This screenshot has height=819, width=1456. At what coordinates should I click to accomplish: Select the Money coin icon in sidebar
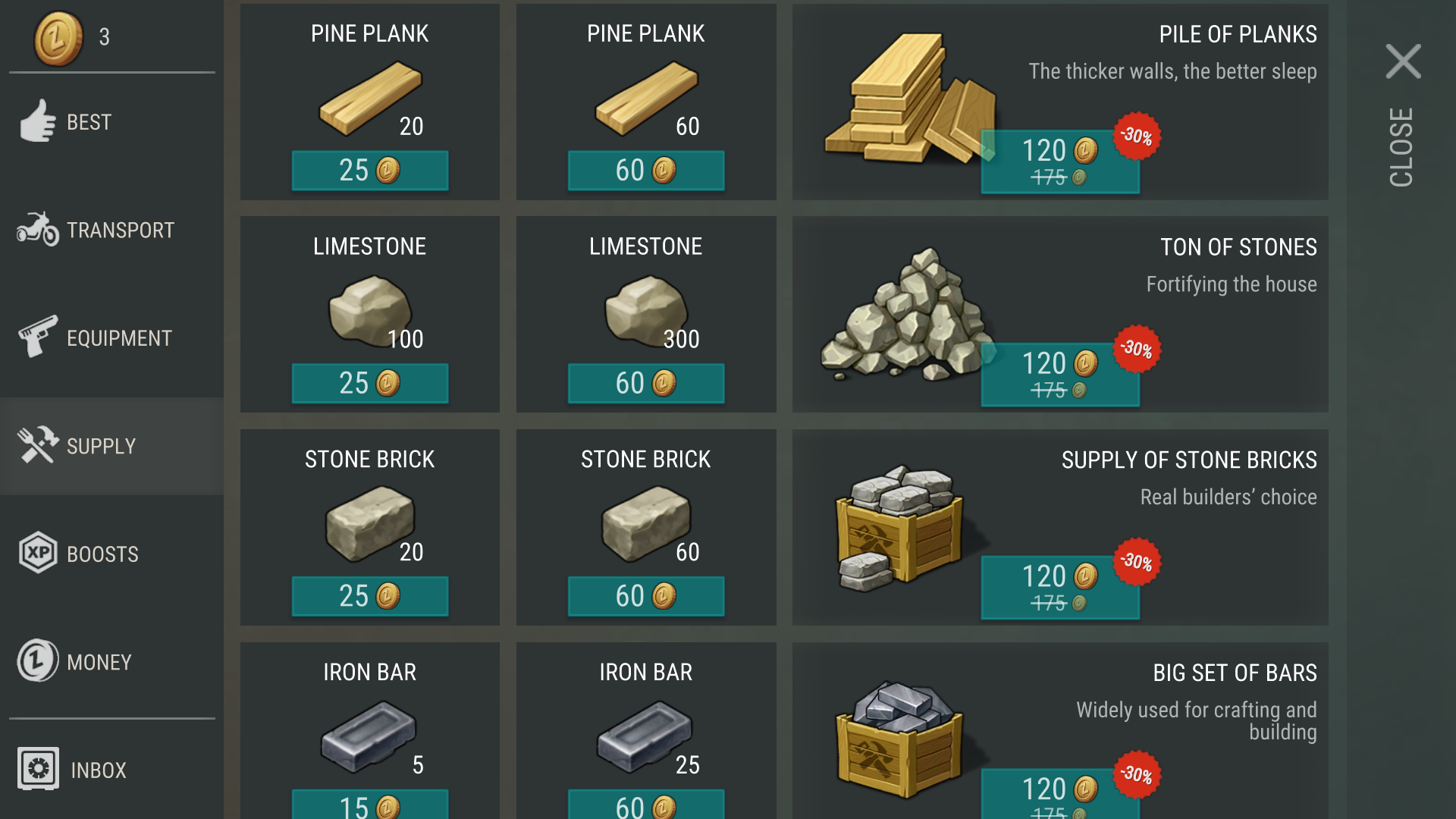pyautogui.click(x=37, y=661)
